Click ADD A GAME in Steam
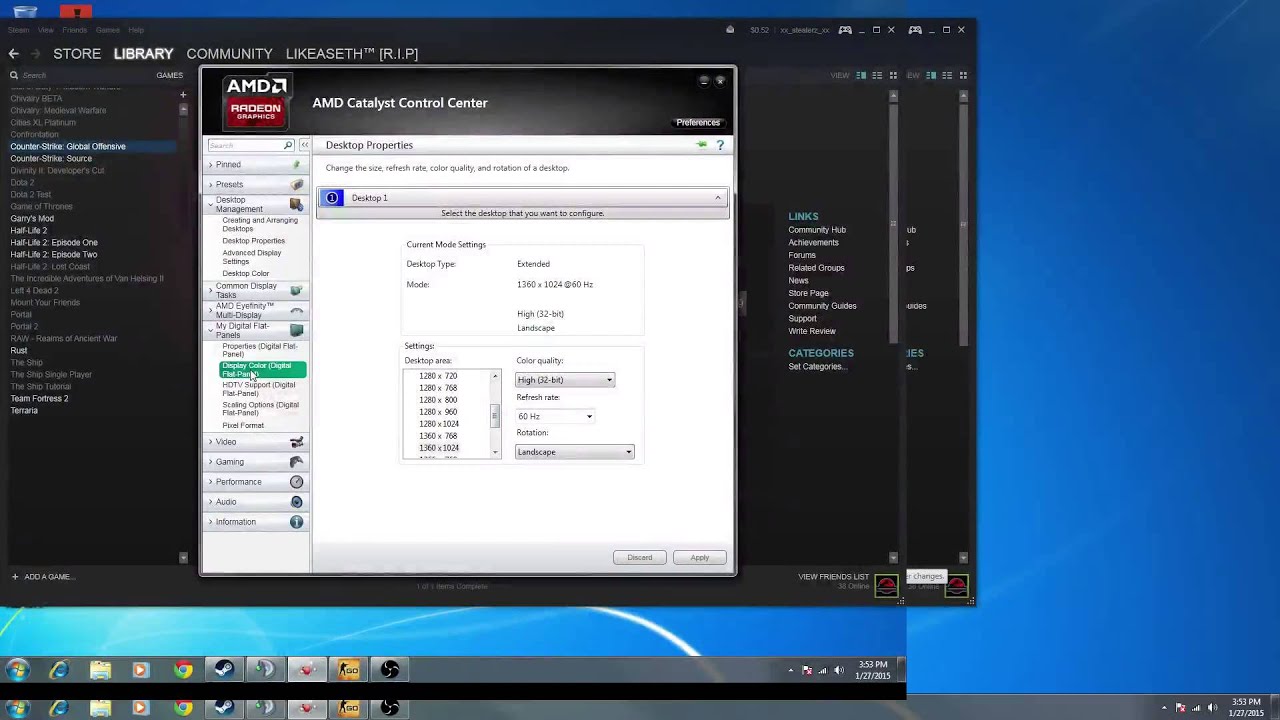 (49, 577)
